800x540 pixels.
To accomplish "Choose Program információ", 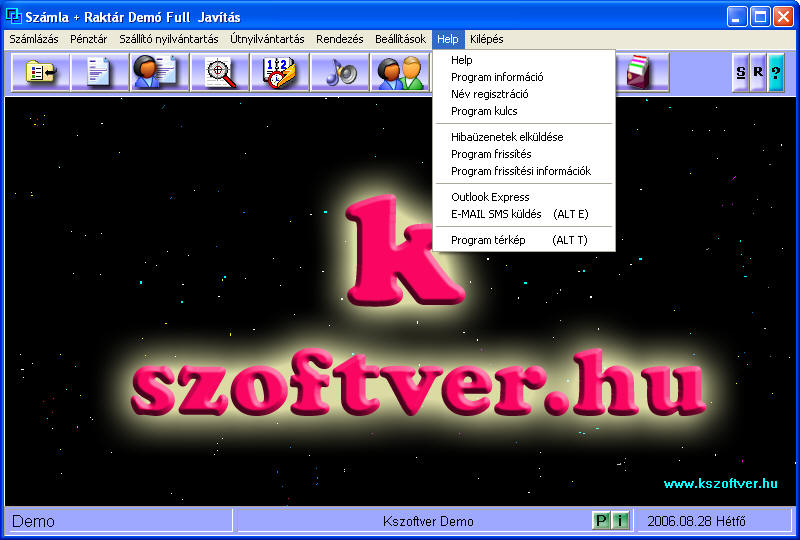I will (523, 77).
